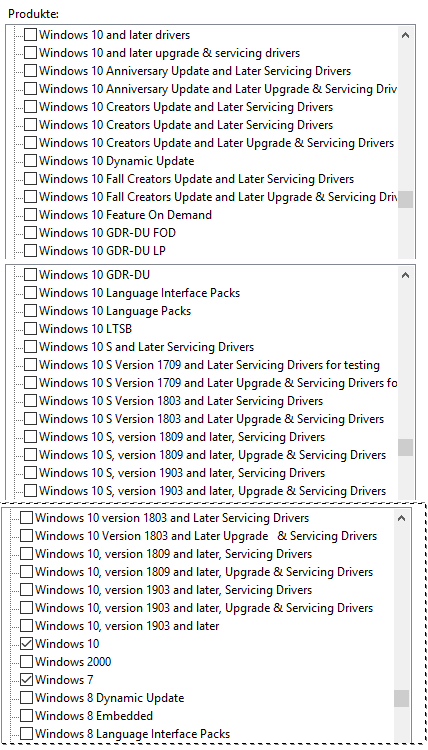Enable Windows 10 LTSB checkbox
Viewport: 428px width, 750px height.
[30, 329]
